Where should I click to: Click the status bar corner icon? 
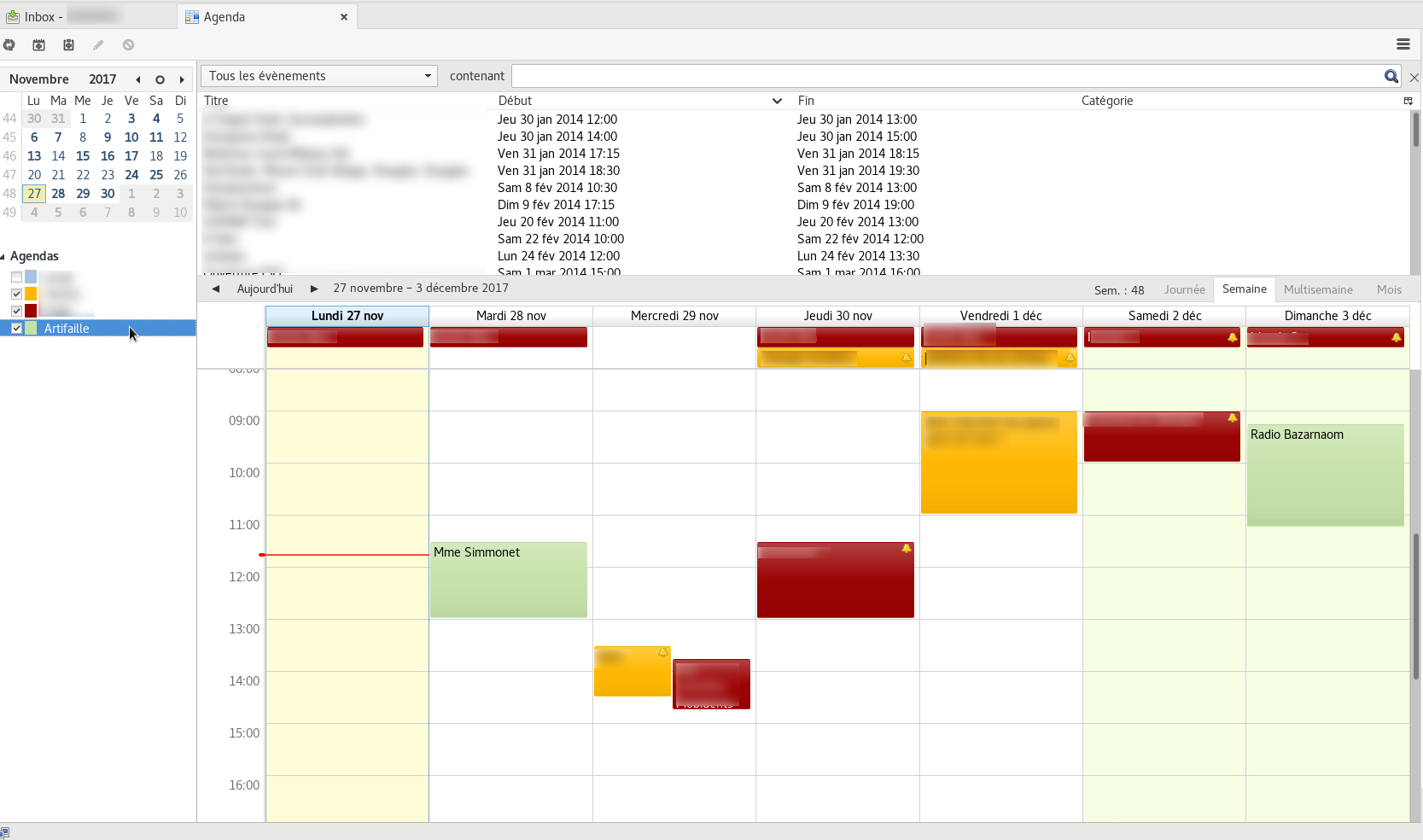(x=5, y=833)
